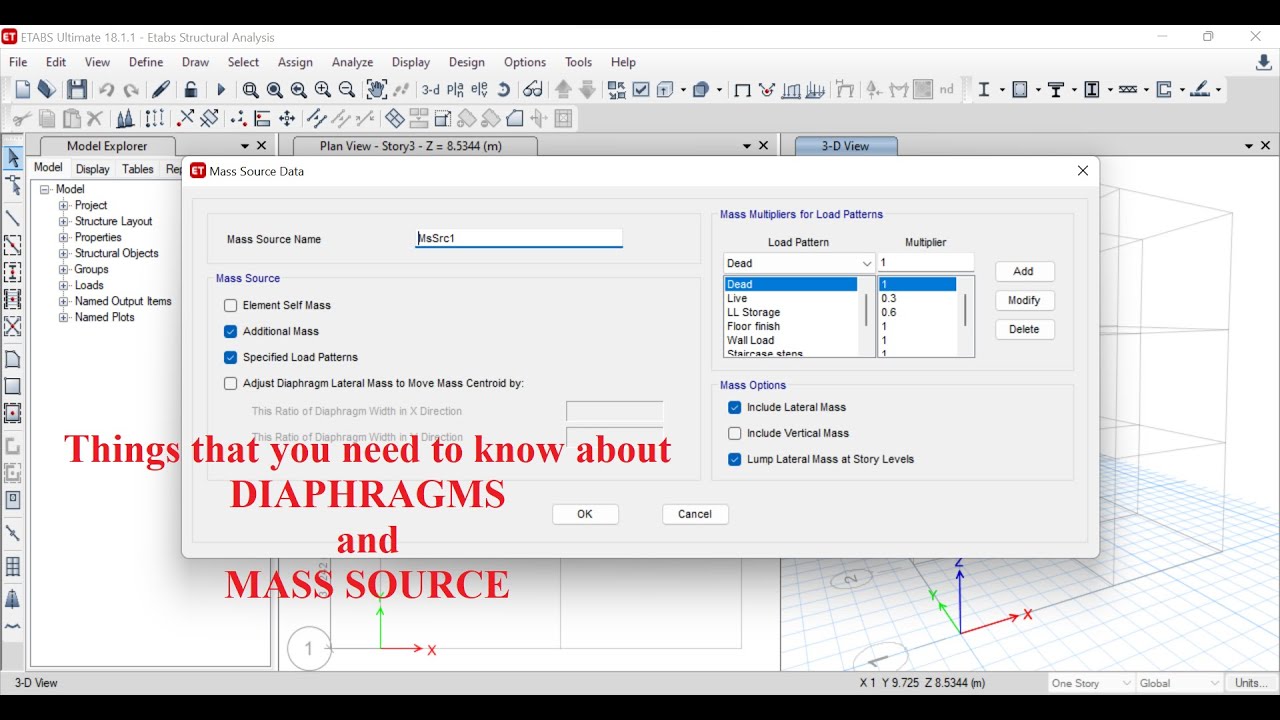Click the Undo arrow icon

[107, 90]
